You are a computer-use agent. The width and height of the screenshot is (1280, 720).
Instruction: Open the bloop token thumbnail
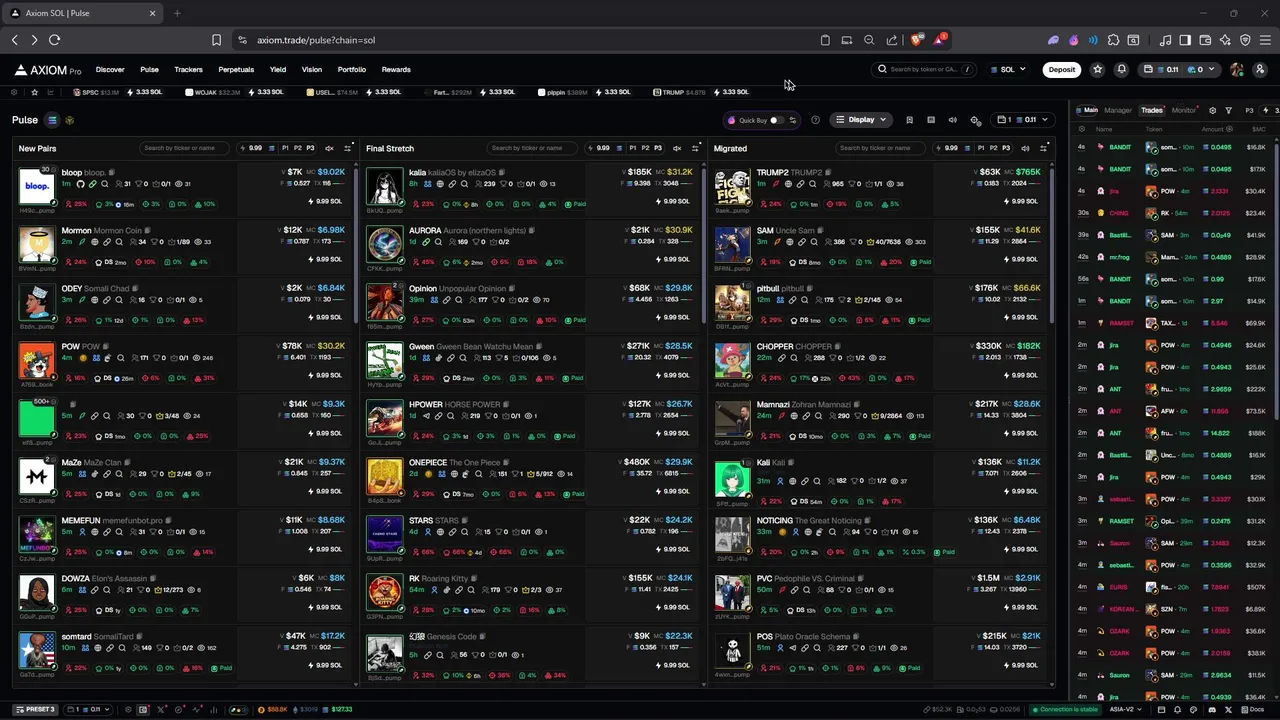click(x=36, y=186)
